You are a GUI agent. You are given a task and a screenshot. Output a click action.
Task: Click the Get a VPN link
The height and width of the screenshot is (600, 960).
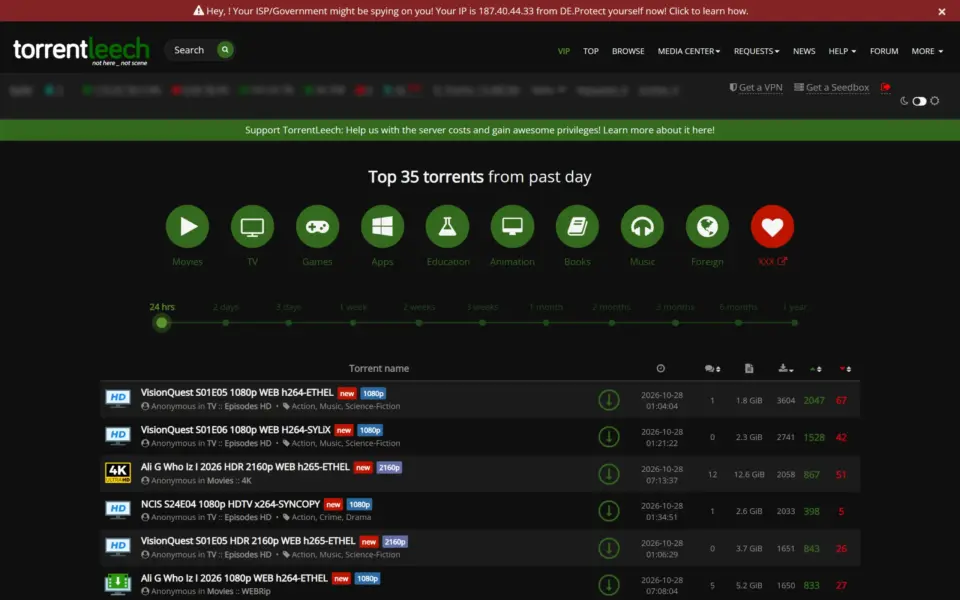(756, 88)
